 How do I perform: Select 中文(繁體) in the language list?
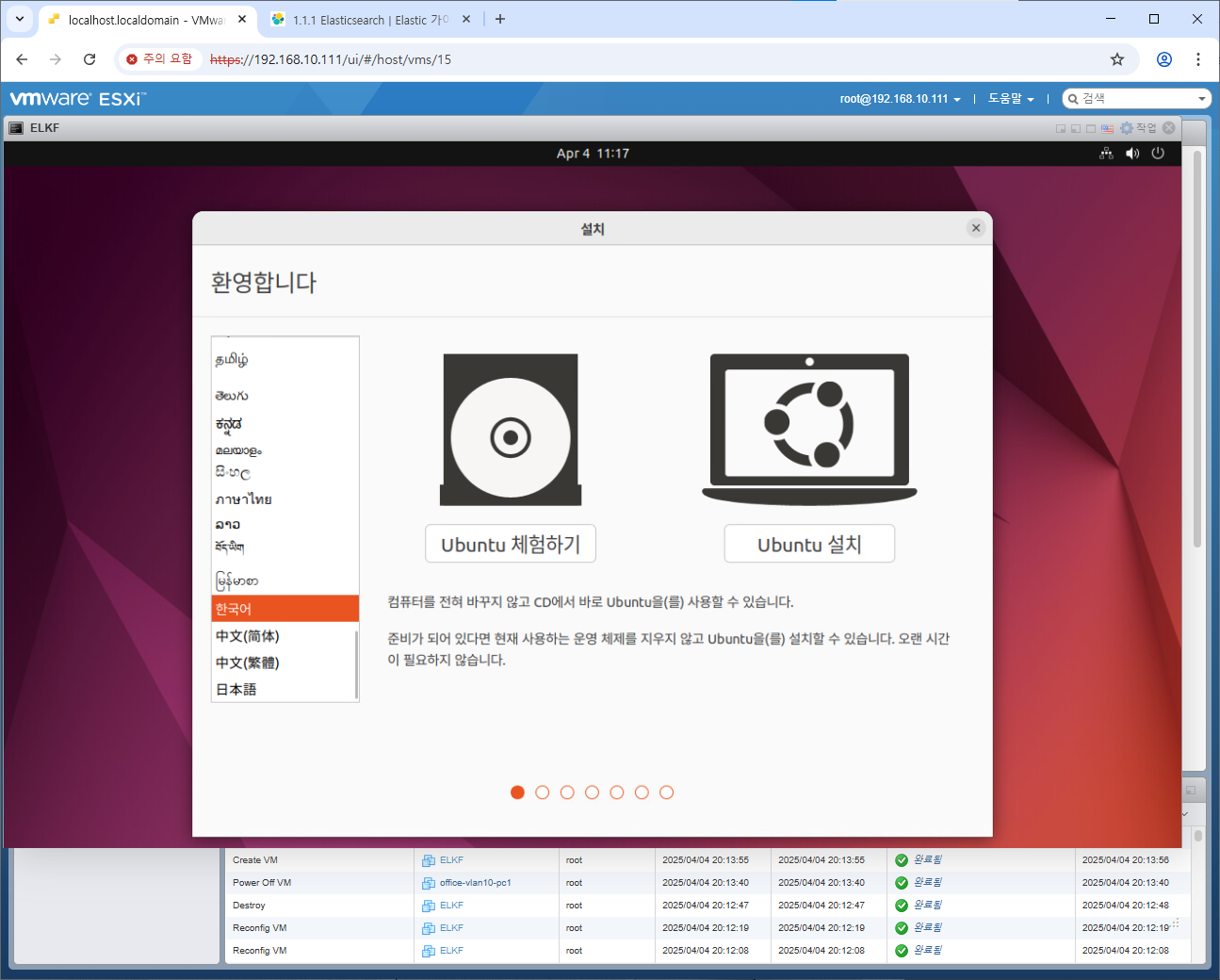click(284, 662)
